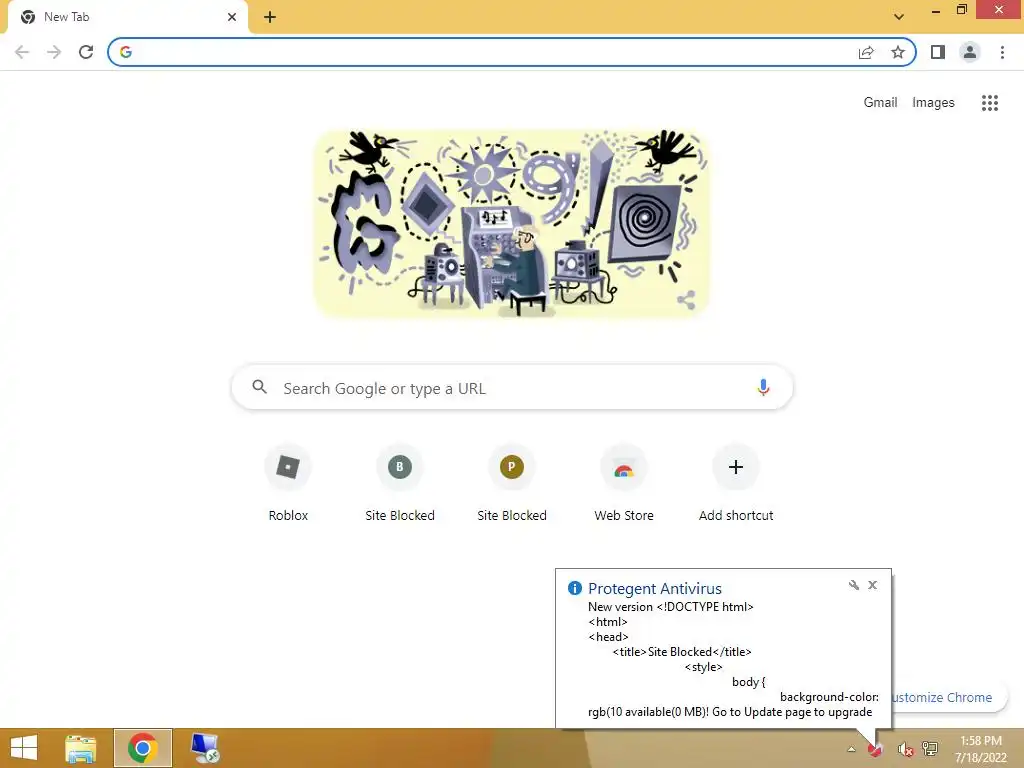Open the second Site Blocked shortcut (P)
Viewport: 1024px width, 768px height.
coord(512,483)
